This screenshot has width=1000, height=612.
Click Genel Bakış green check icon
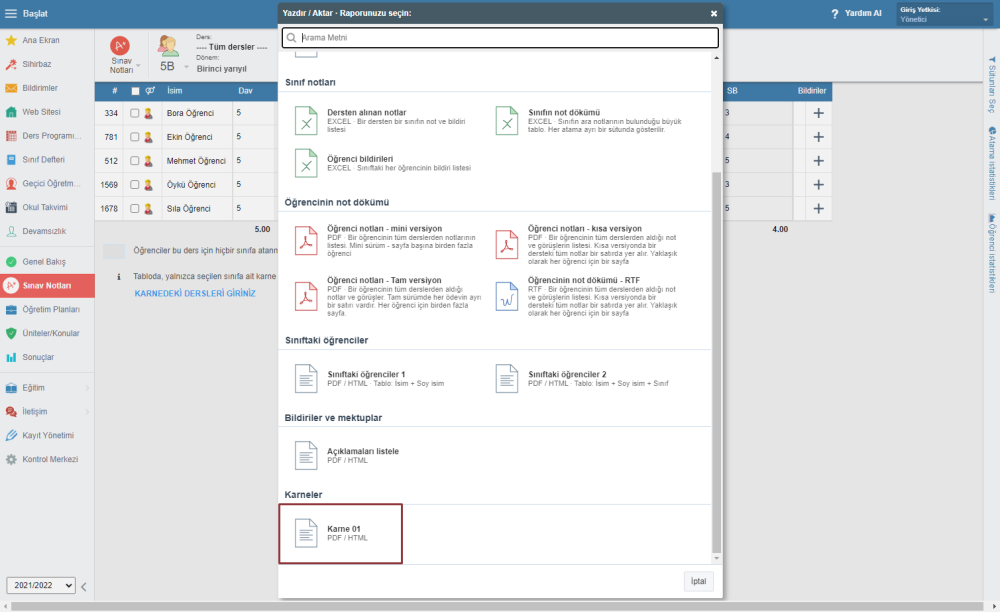[11, 261]
